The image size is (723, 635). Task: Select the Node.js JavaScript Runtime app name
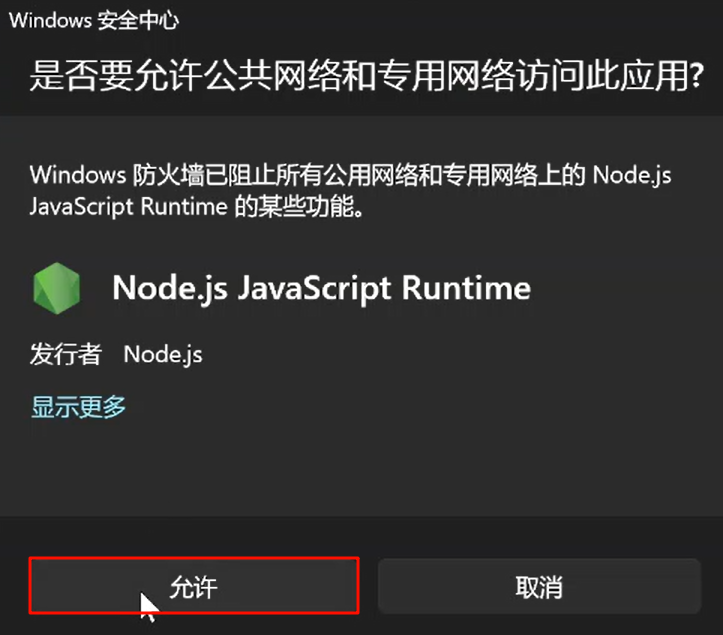(321, 289)
